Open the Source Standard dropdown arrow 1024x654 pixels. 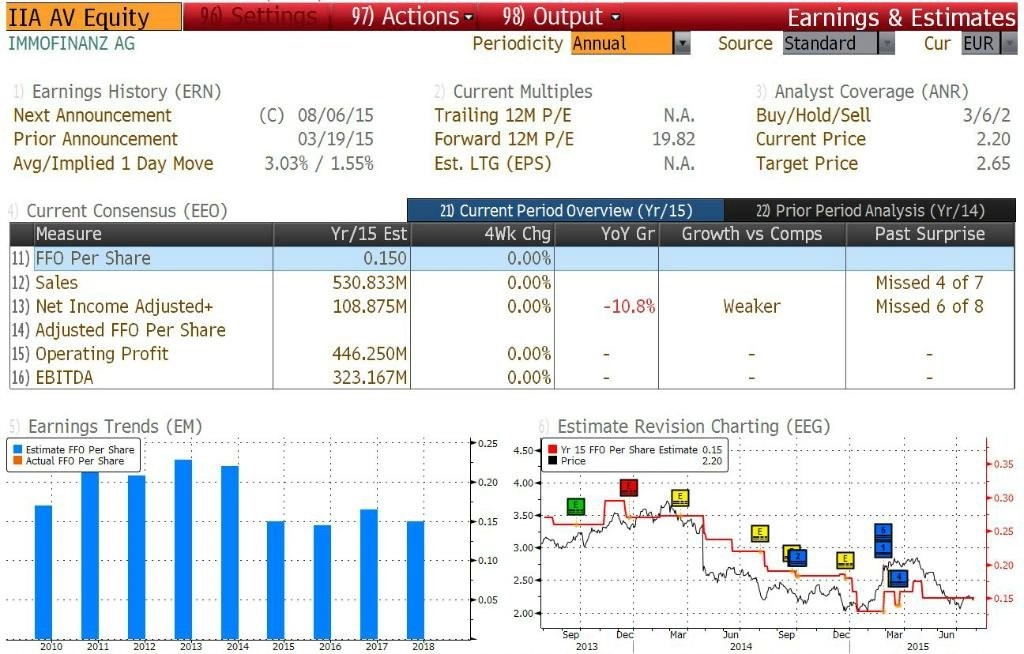(x=886, y=44)
